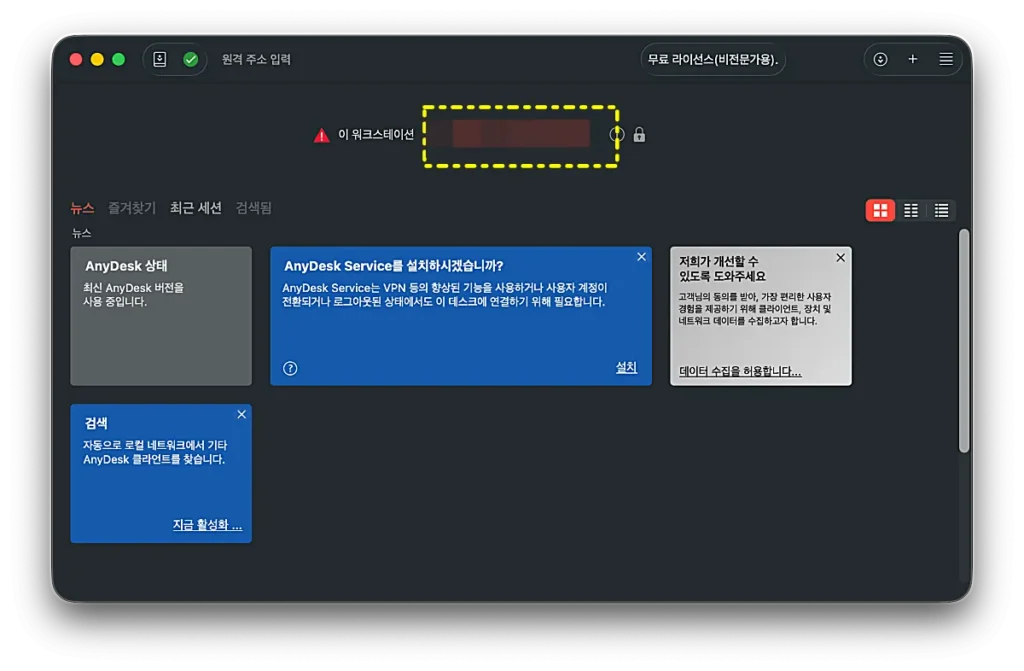This screenshot has width=1024, height=671.
Task: Click the green connection status checkmark
Action: click(191, 59)
